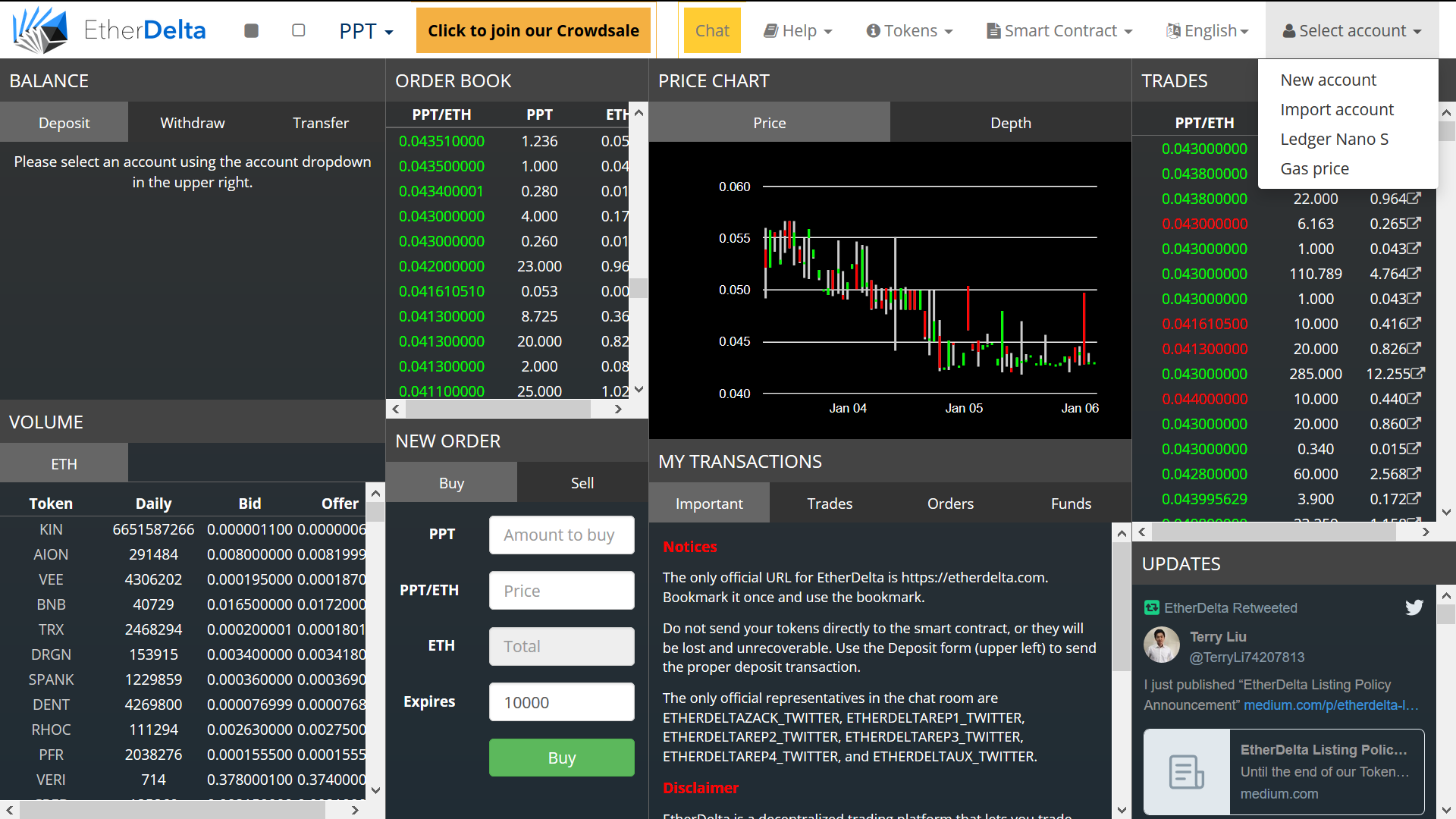Open the Smart Contract menu
1456x819 pixels.
click(x=1059, y=31)
